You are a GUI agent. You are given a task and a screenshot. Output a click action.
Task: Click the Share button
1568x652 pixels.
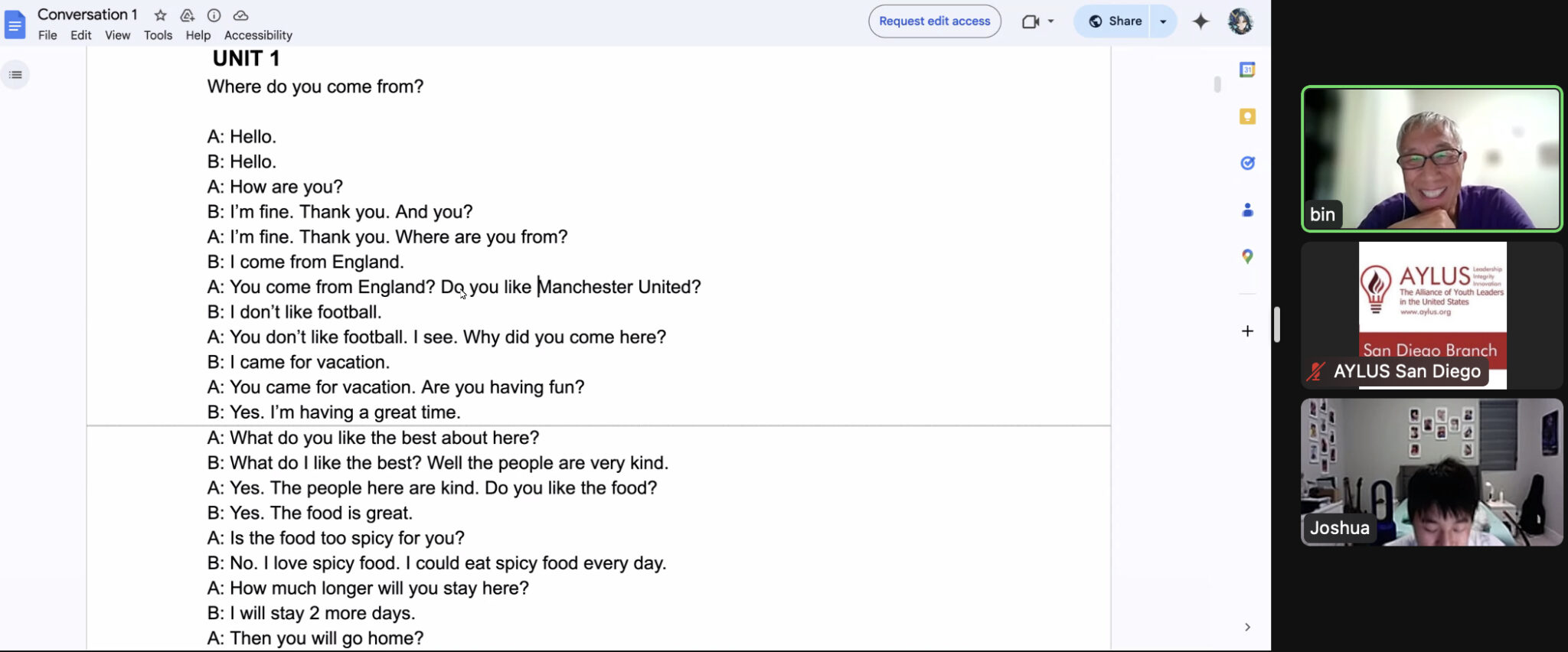(x=1115, y=21)
